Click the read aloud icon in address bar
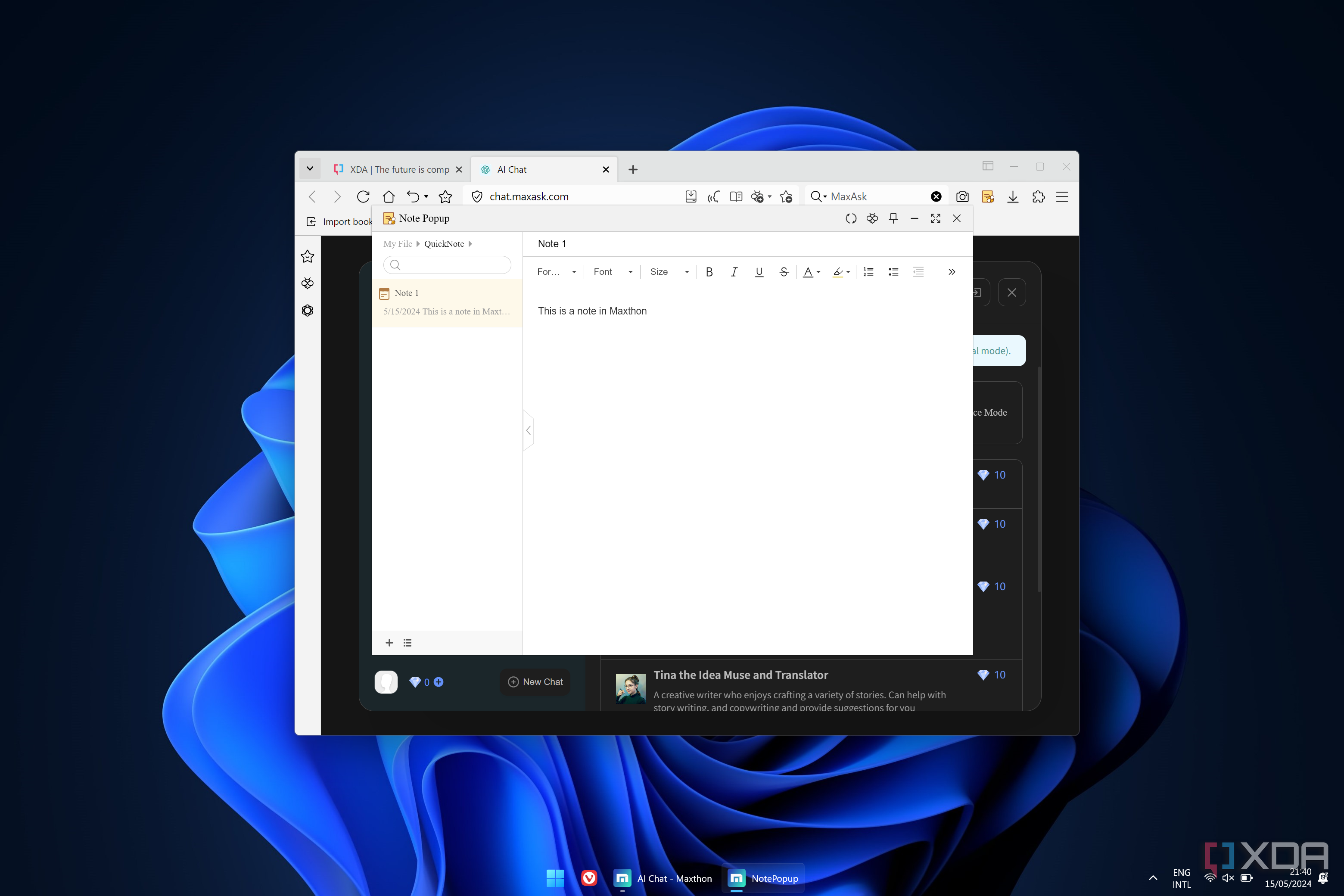Screen dimensions: 1344x896 pos(713,196)
